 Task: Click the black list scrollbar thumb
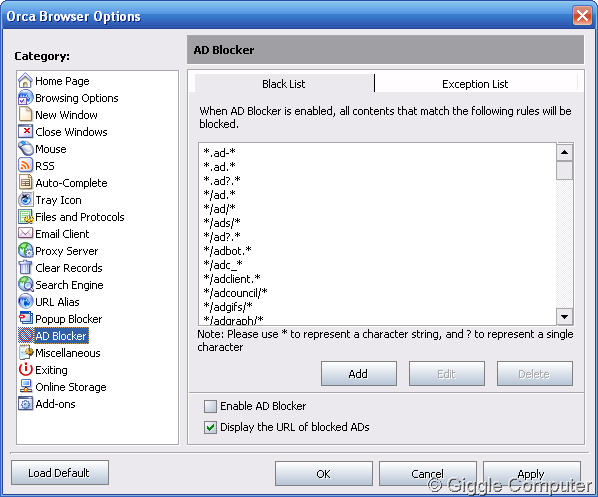564,170
